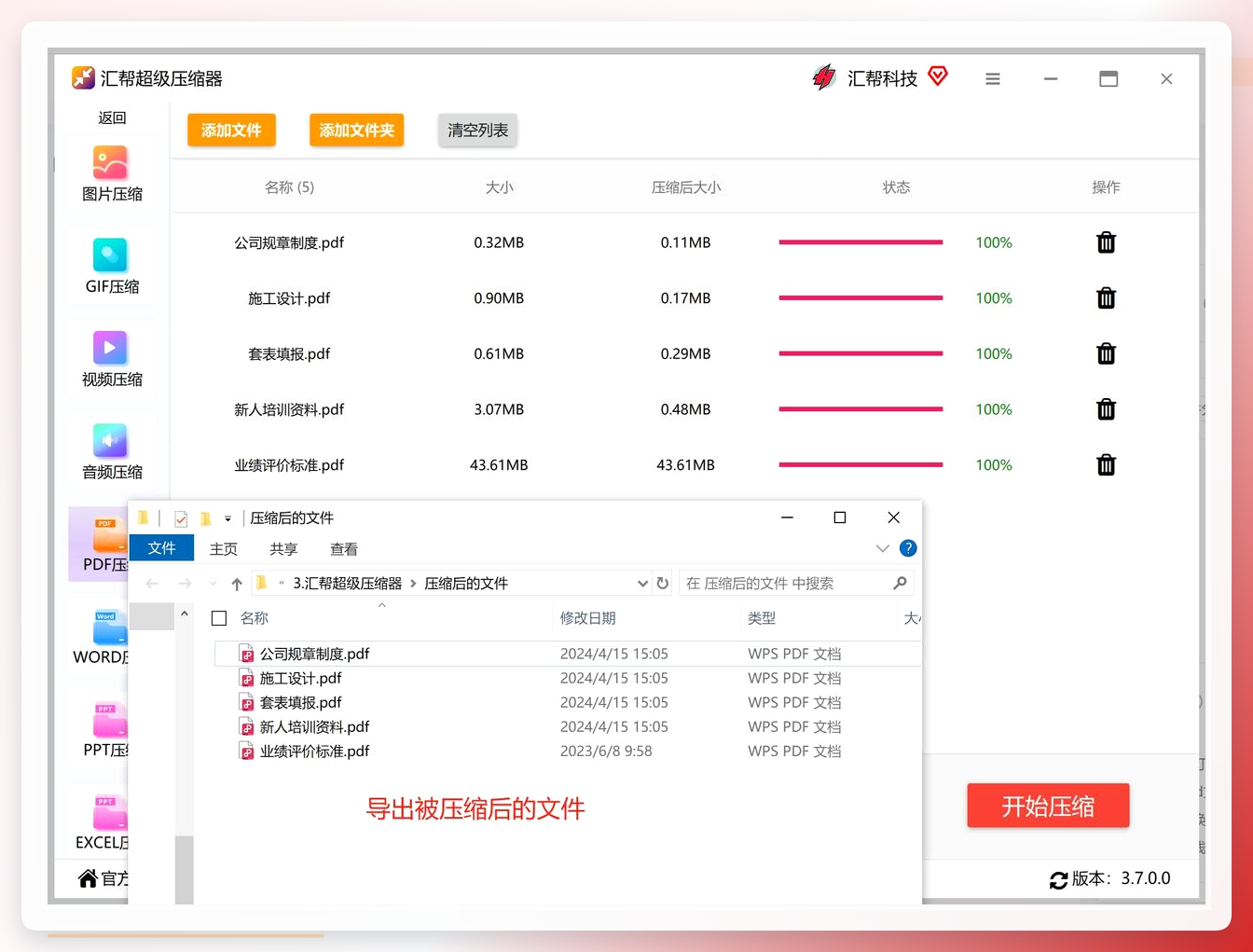1253x952 pixels.
Task: Go up one folder level in Explorer
Action: click(237, 584)
